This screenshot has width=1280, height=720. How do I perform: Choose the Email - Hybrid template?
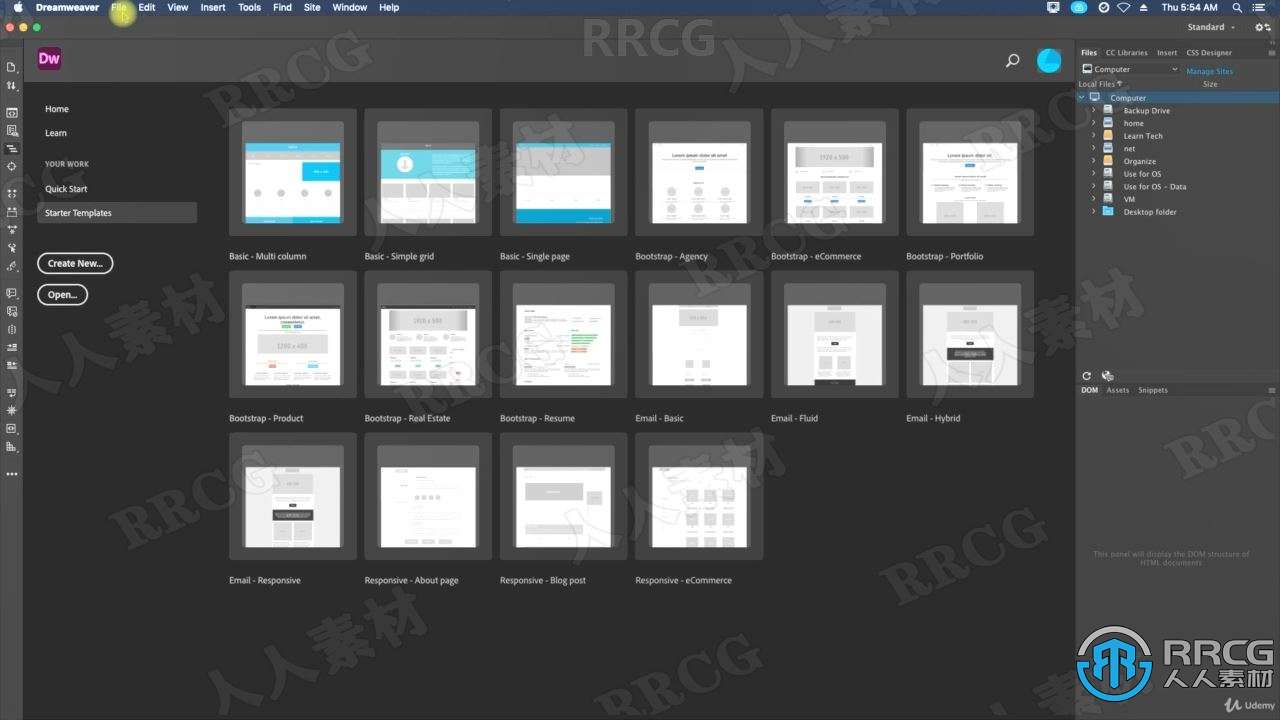click(970, 334)
